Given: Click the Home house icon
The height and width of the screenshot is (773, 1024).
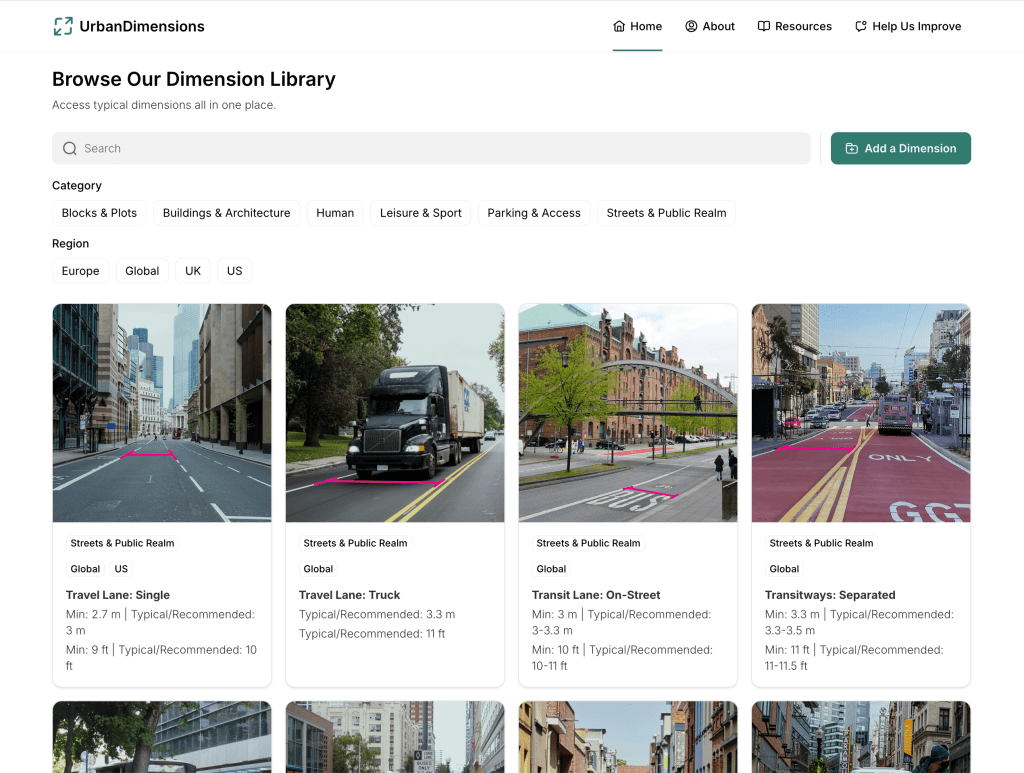Looking at the screenshot, I should 619,27.
